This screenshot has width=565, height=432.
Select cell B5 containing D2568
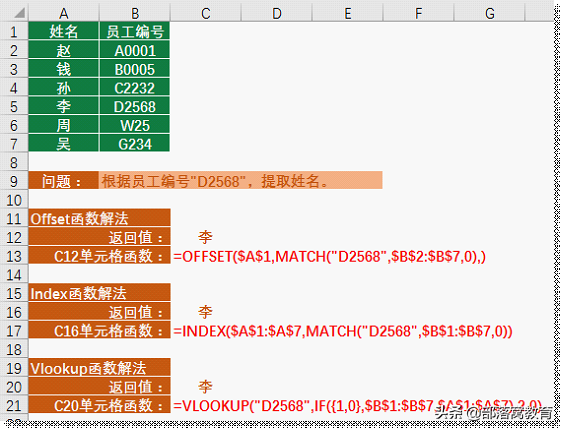(134, 106)
